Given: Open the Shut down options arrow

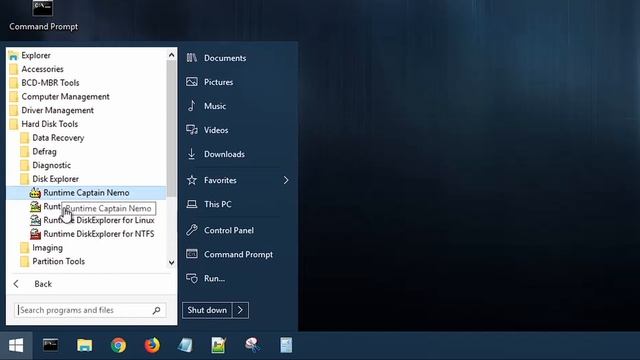Looking at the screenshot, I should tap(240, 310).
